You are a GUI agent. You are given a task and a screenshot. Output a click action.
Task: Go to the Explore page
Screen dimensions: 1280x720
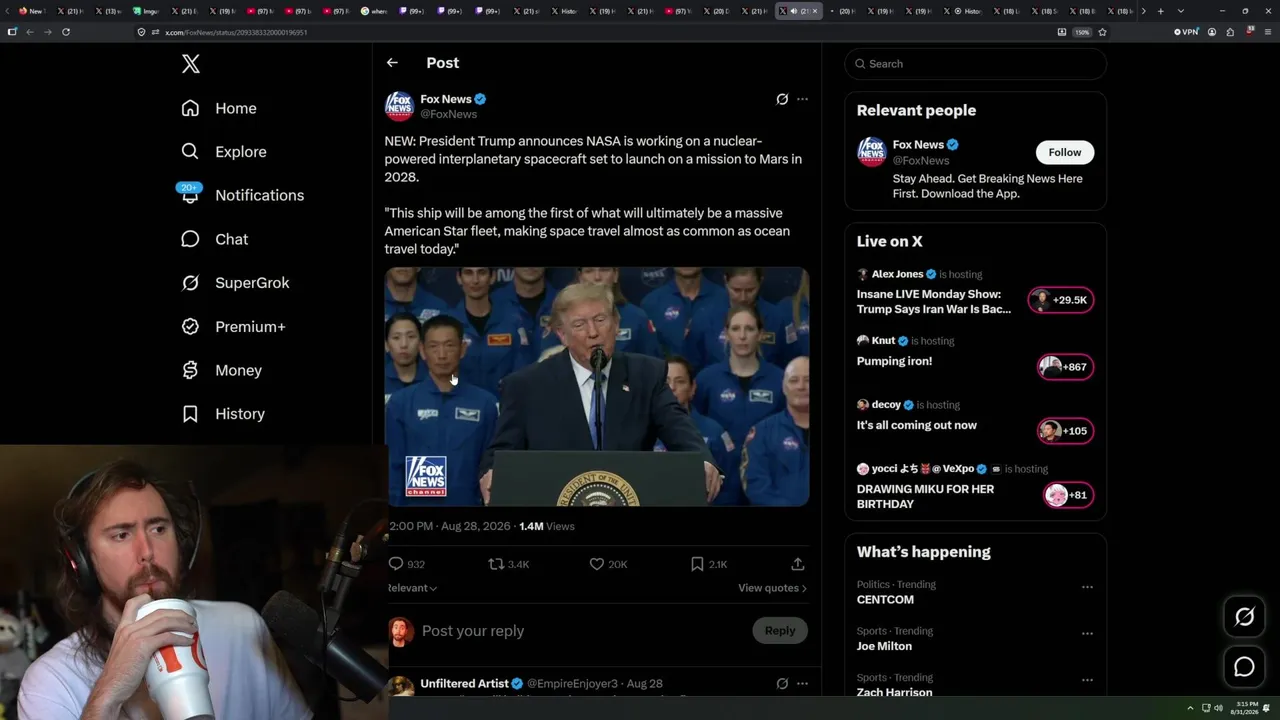[x=224, y=152]
